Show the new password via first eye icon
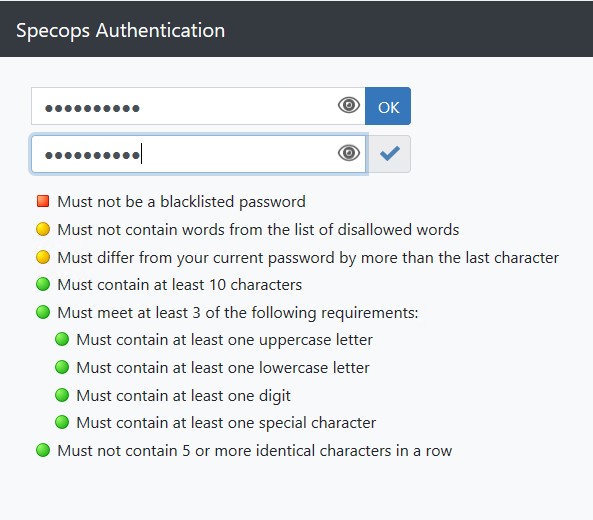The height and width of the screenshot is (520, 593). tap(349, 105)
